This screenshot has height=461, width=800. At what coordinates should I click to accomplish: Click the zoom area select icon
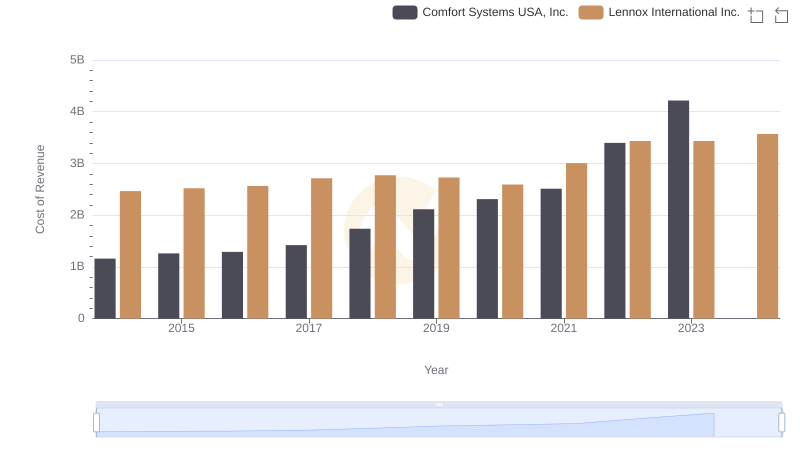point(756,15)
